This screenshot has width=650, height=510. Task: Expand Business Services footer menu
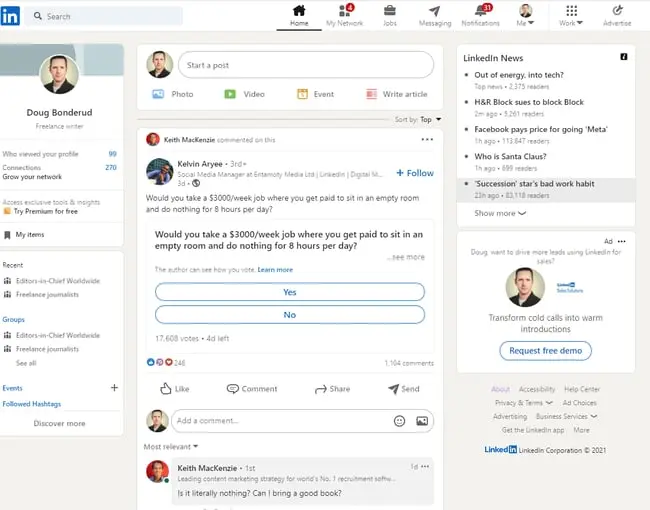pos(566,416)
